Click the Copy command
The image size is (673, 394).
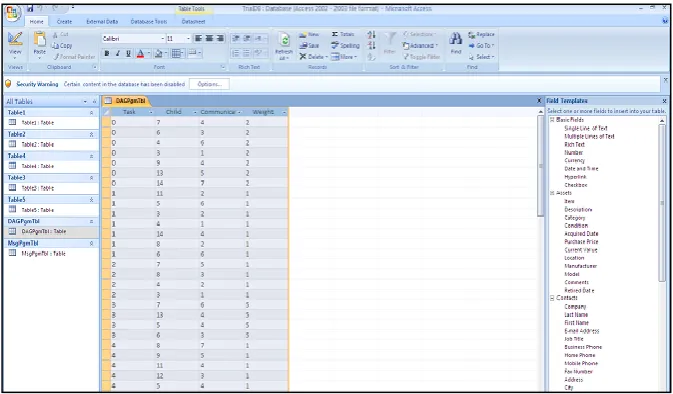[x=63, y=45]
